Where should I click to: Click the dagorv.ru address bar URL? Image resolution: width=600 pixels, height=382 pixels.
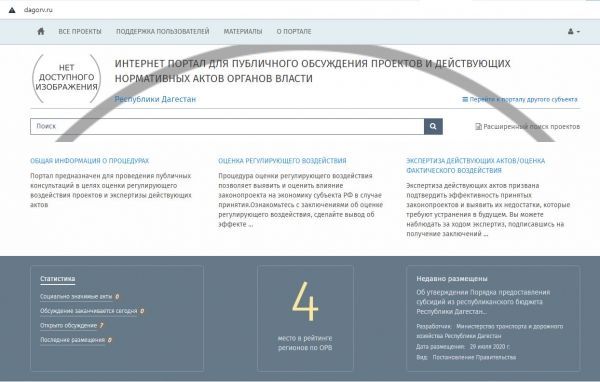point(38,10)
